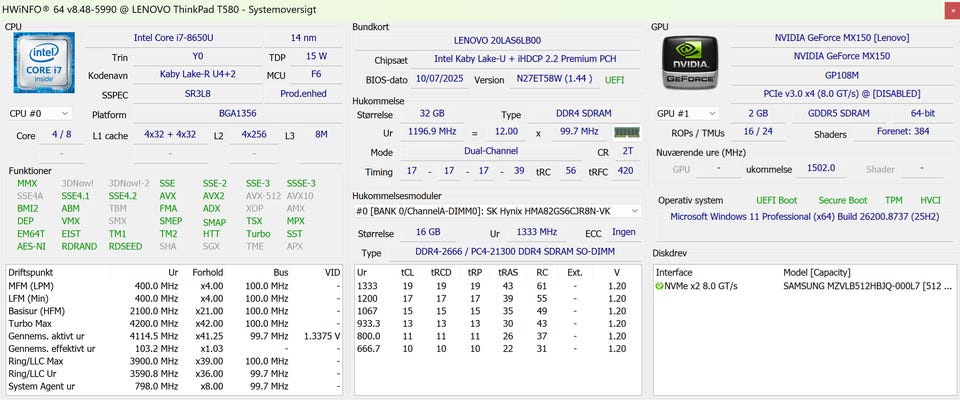The height and width of the screenshot is (400, 960).
Task: Click the NVIDIA GeForce logo
Action: tap(691, 63)
